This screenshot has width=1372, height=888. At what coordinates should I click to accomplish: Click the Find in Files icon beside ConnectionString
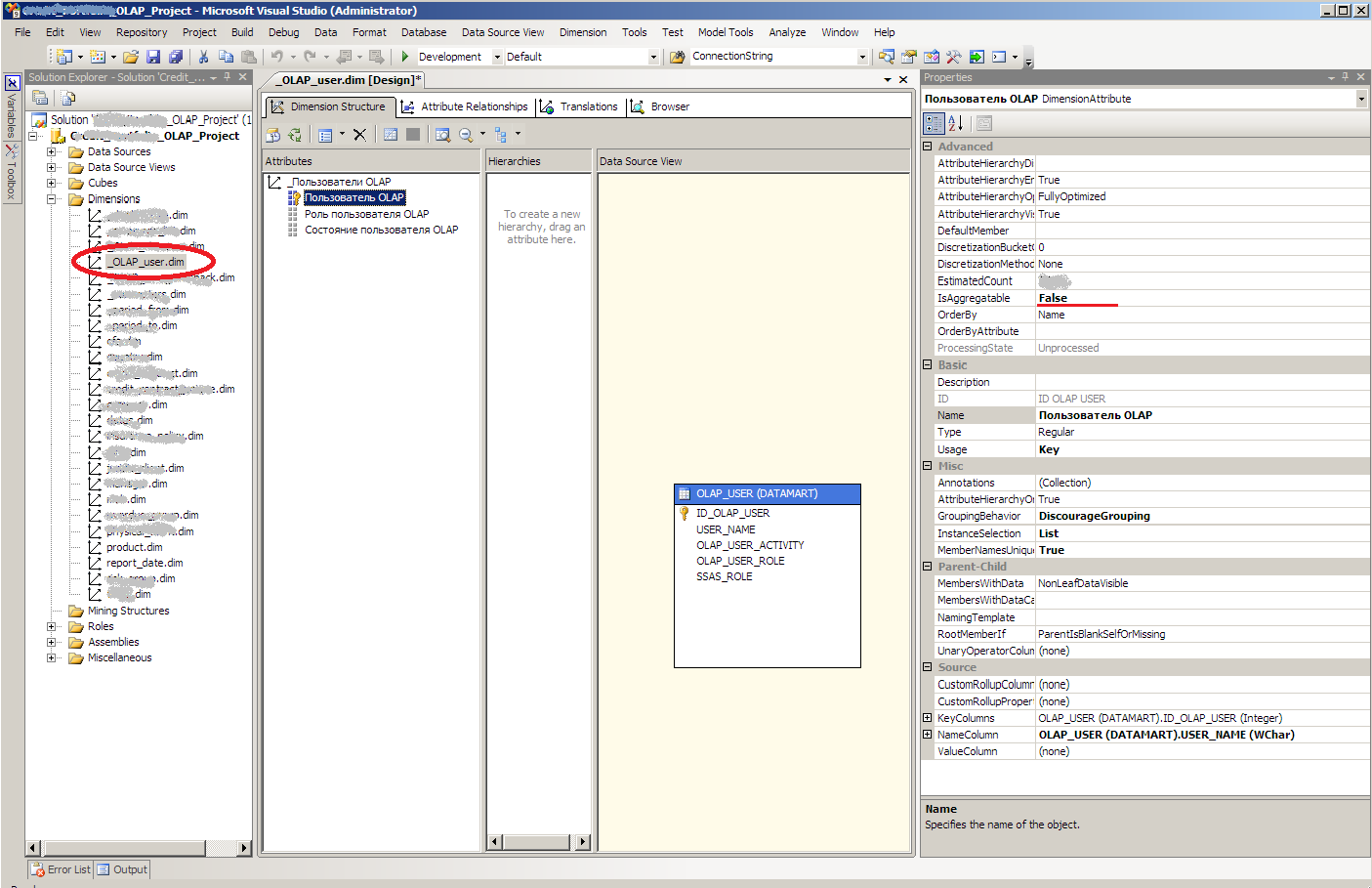point(677,57)
